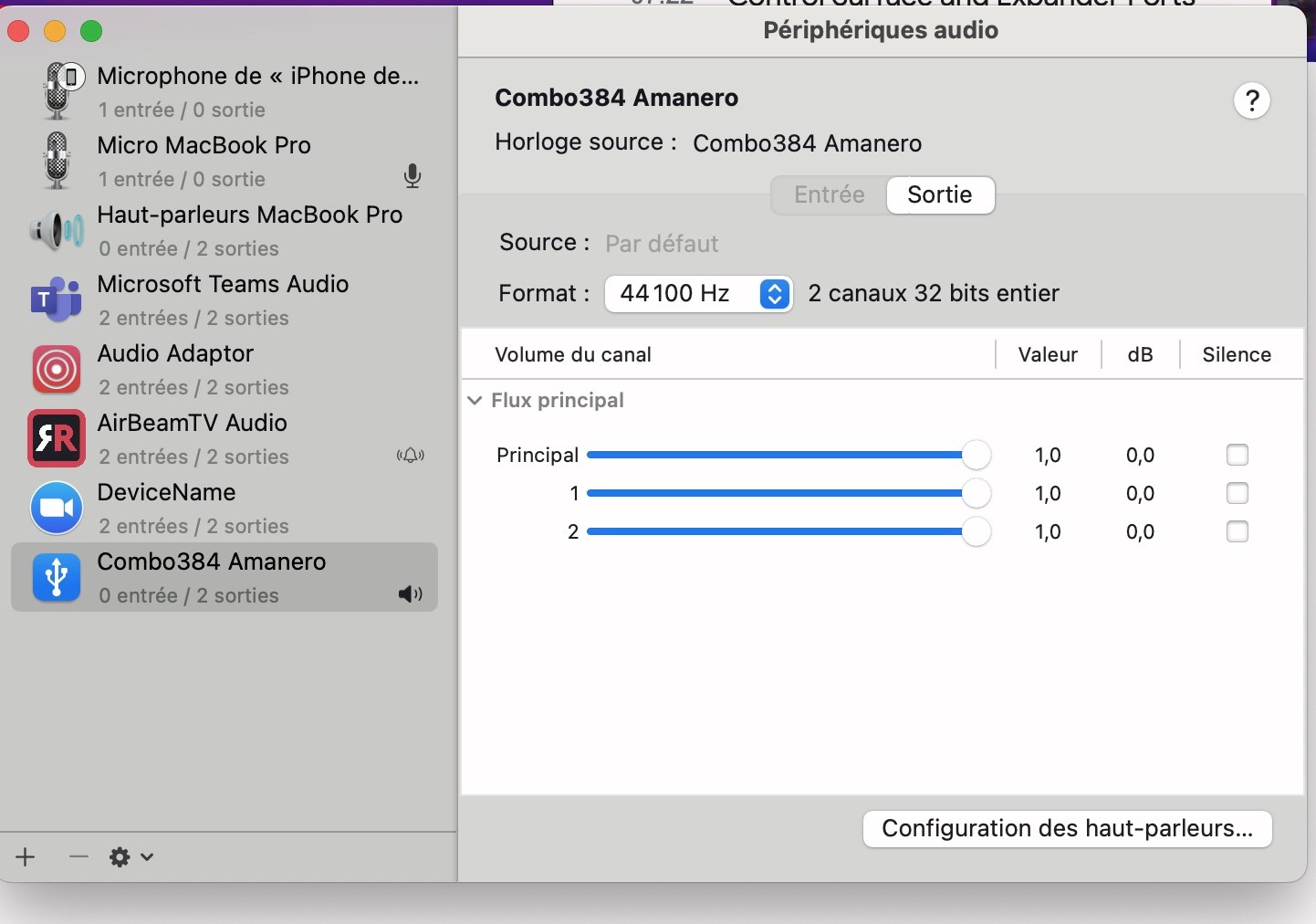Click channel 1 Valeur cell 1,0
1316x924 pixels.
[x=1048, y=493]
